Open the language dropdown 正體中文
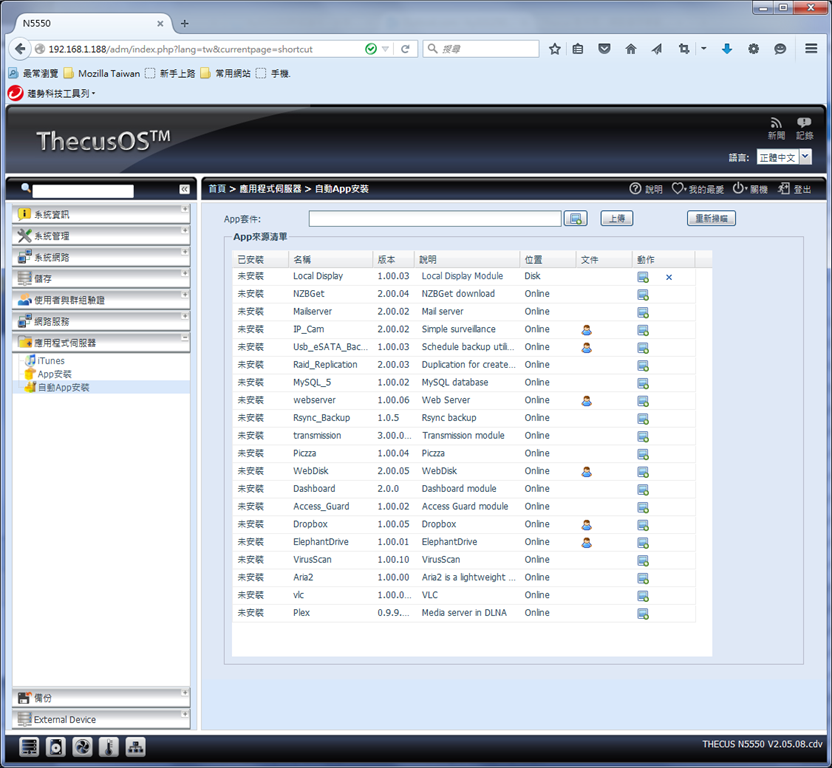The height and width of the screenshot is (768, 832). pyautogui.click(x=784, y=157)
